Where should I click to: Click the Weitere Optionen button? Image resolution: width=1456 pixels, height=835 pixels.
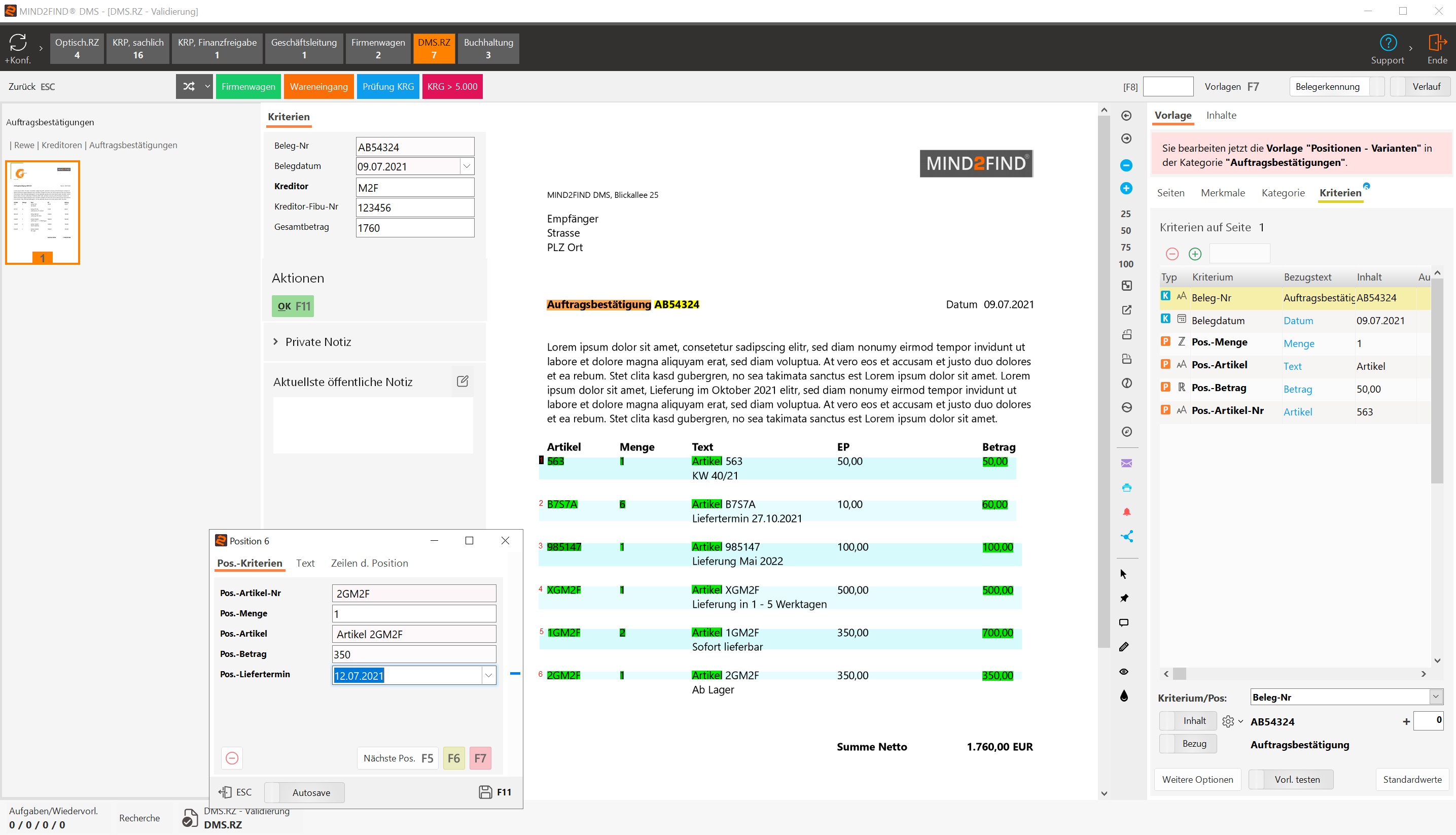click(1197, 779)
